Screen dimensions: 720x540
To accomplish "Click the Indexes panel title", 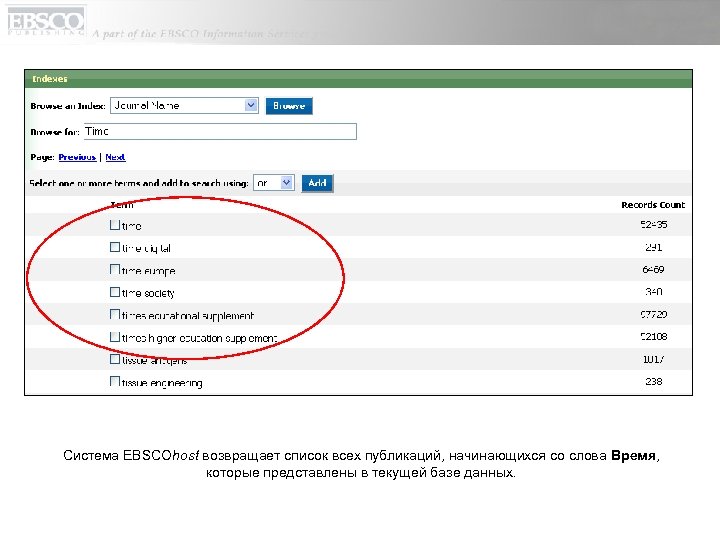I will (50, 79).
